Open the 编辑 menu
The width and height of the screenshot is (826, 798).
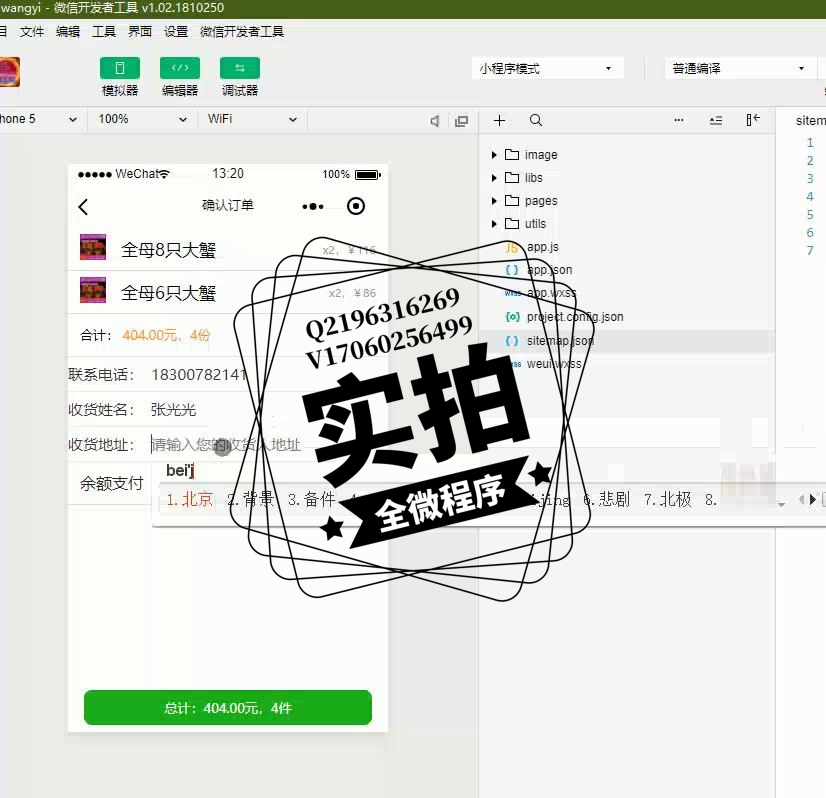(x=68, y=32)
